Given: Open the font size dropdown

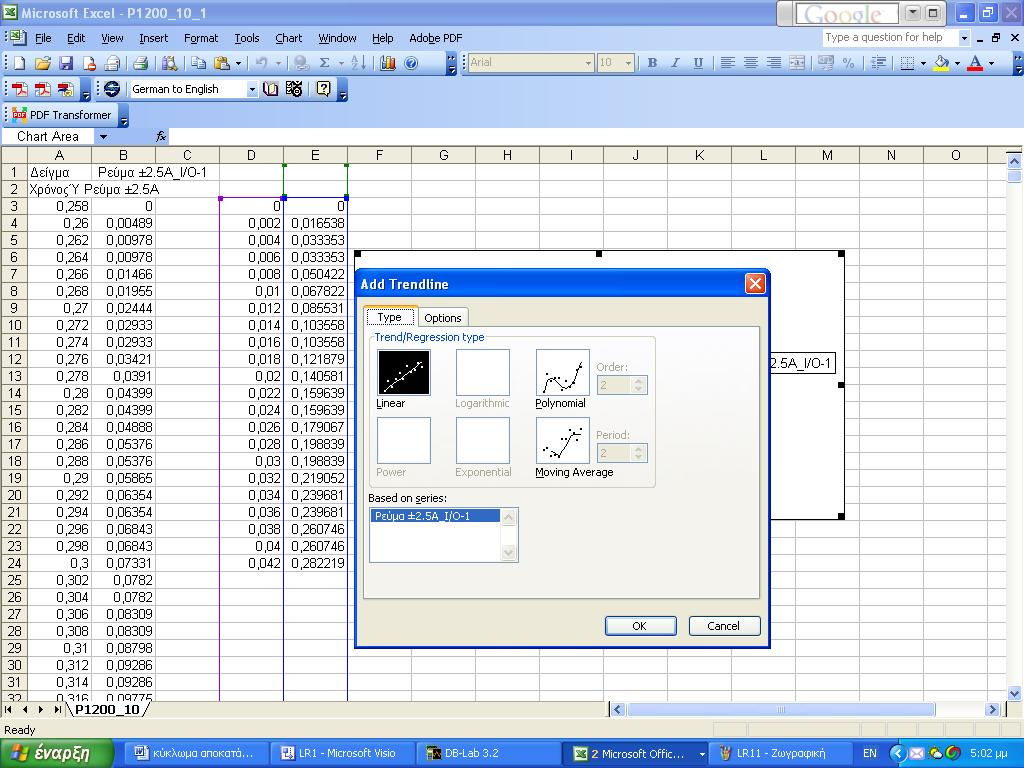Looking at the screenshot, I should (x=628, y=63).
